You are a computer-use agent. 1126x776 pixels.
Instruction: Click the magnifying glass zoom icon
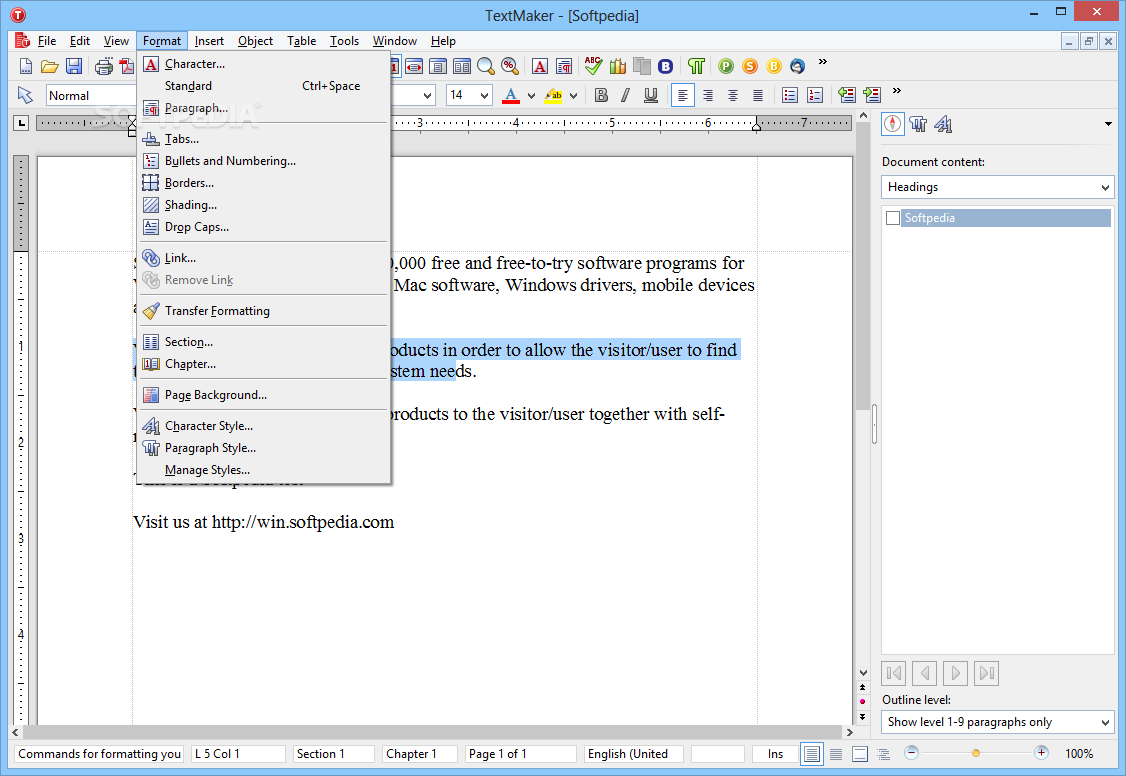486,67
